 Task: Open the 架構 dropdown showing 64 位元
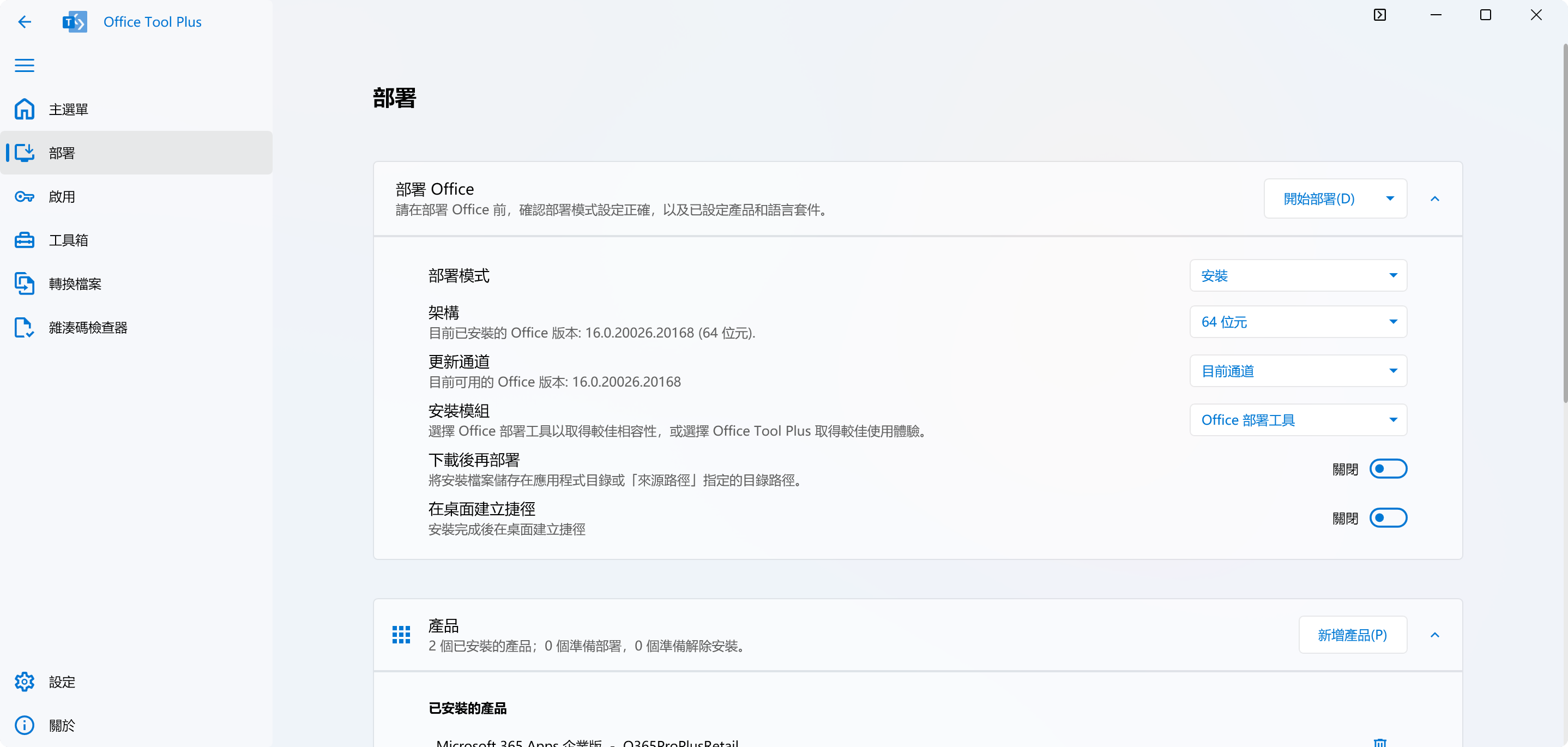point(1298,322)
